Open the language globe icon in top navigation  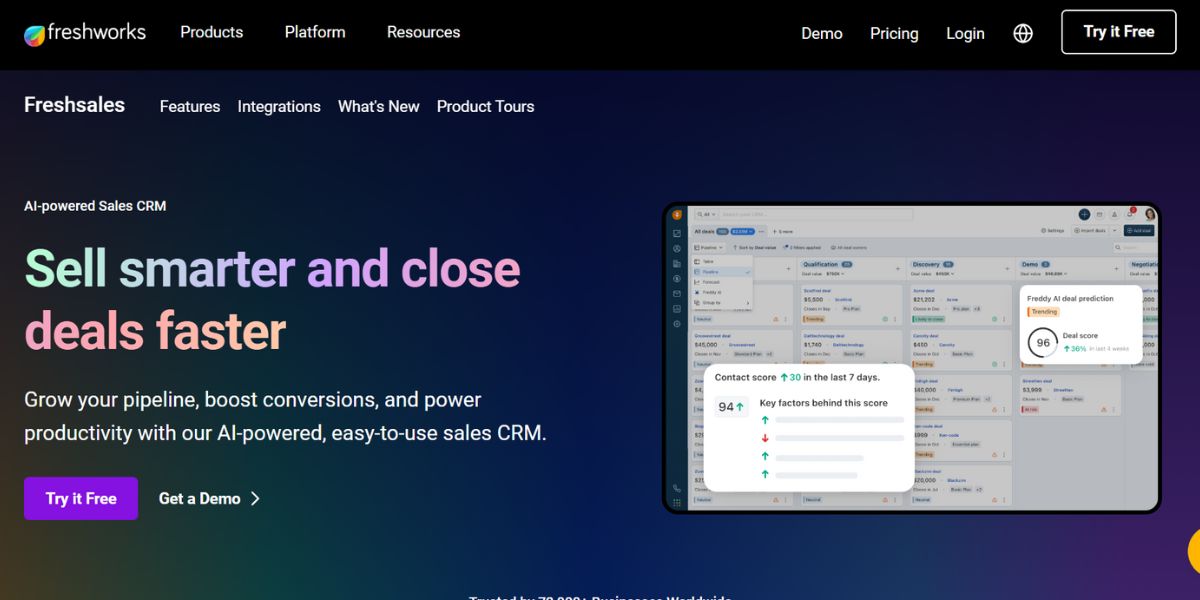pos(1022,33)
